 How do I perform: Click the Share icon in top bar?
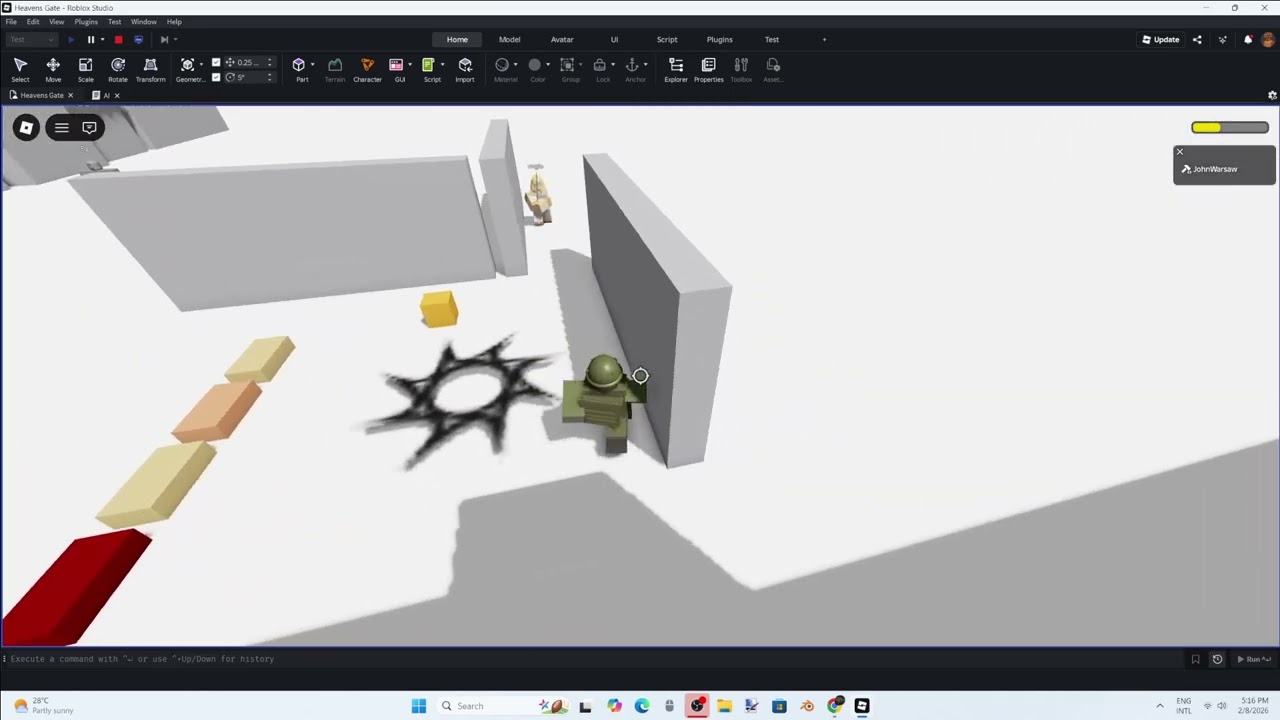tap(1197, 40)
